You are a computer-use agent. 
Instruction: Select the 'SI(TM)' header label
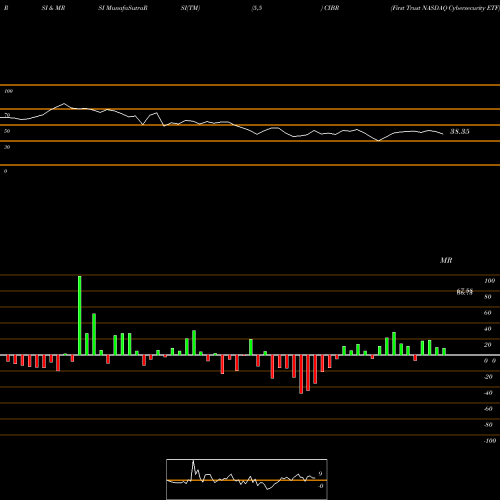[190, 8]
